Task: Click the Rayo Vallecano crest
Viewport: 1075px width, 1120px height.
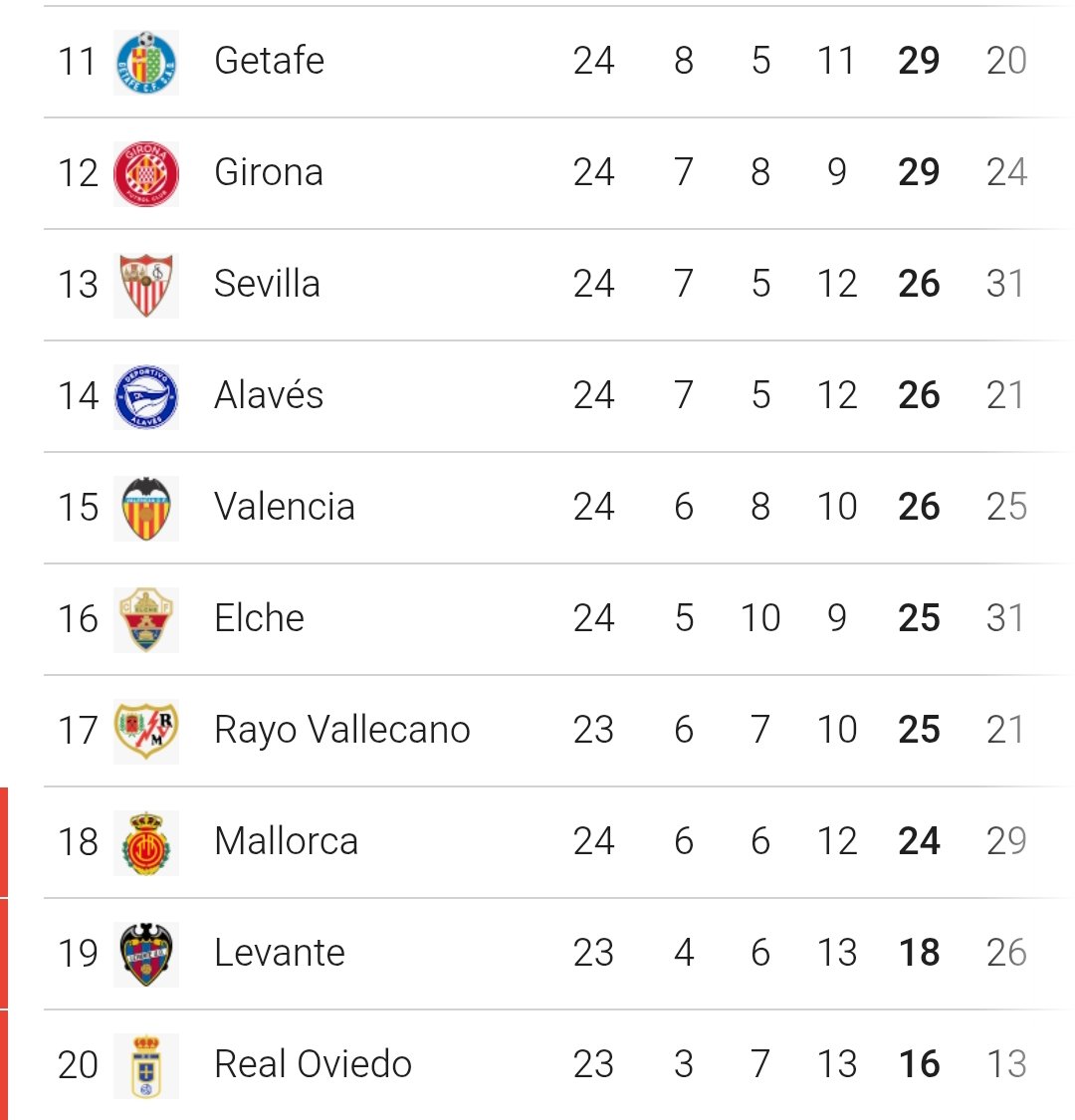Action: click(x=146, y=731)
